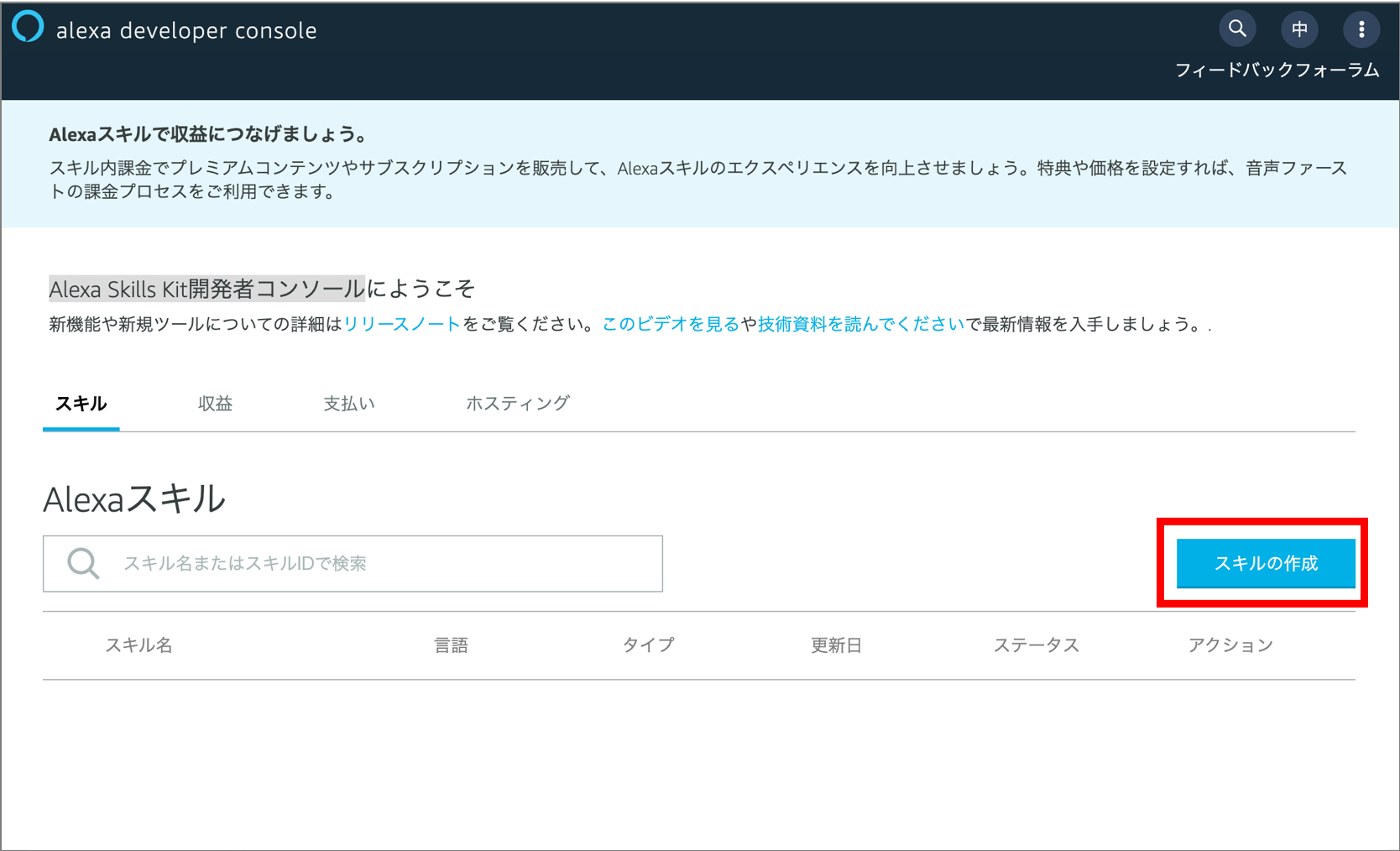This screenshot has width=1400, height=851.
Task: Click the ステータス column header
Action: pos(1036,645)
